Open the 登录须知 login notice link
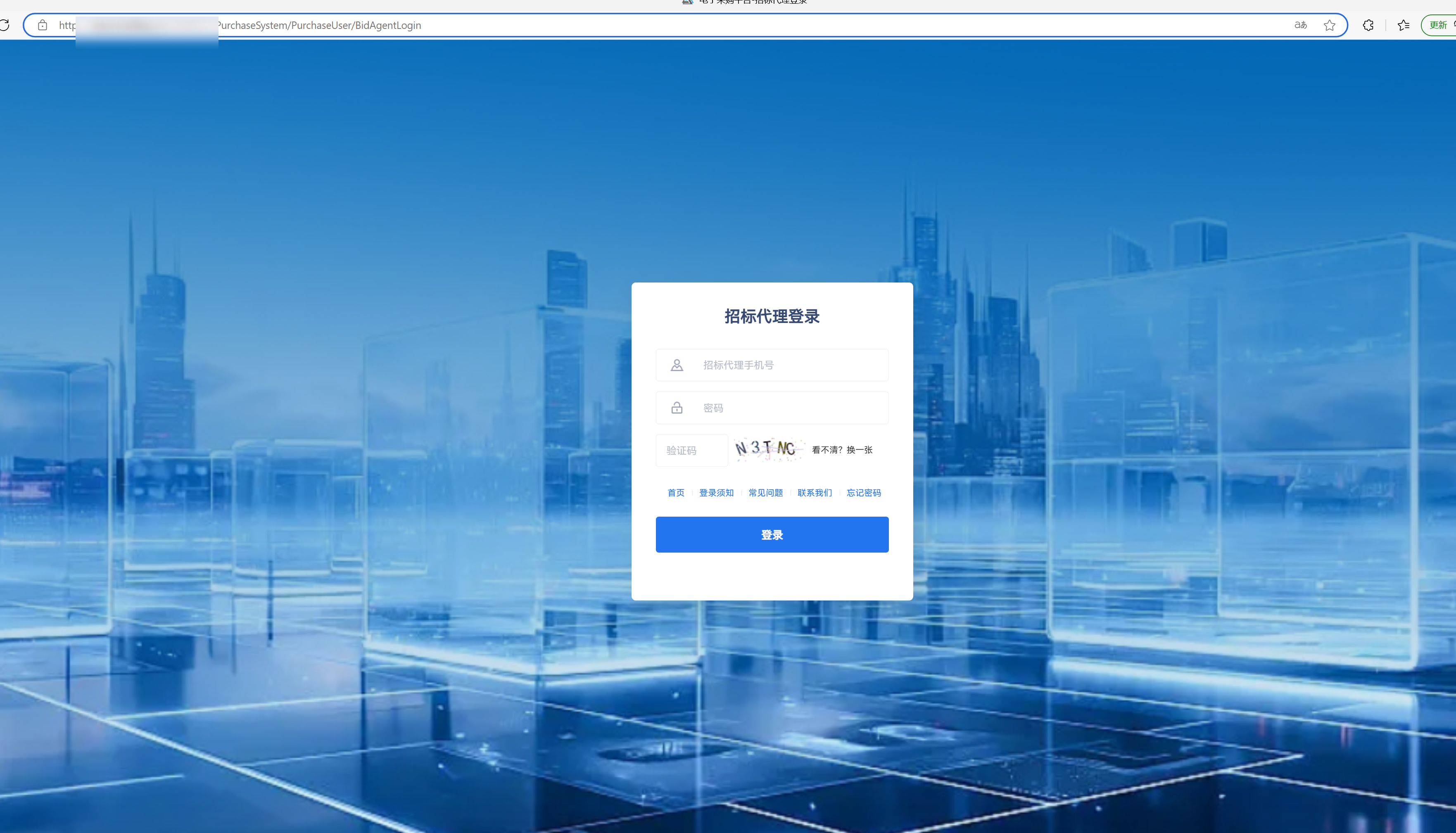Viewport: 1456px width, 833px height. (716, 493)
